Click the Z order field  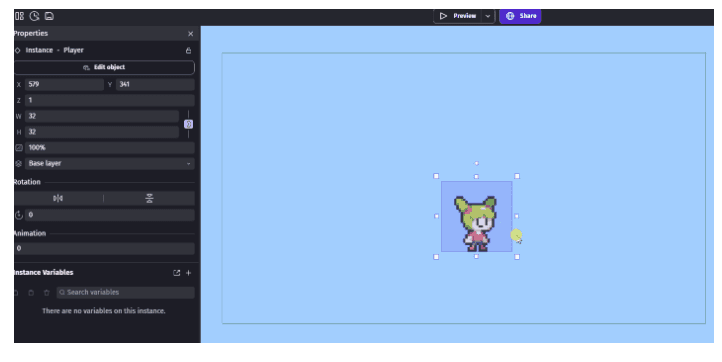pyautogui.click(x=110, y=100)
